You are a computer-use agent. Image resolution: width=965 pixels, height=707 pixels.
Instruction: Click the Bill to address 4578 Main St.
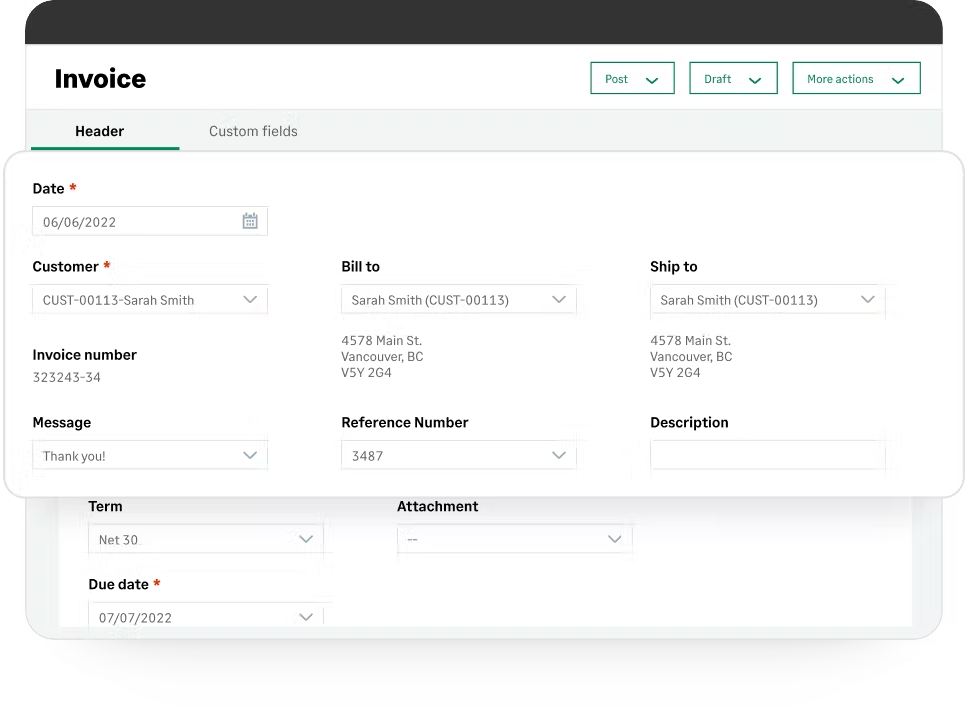click(x=382, y=340)
